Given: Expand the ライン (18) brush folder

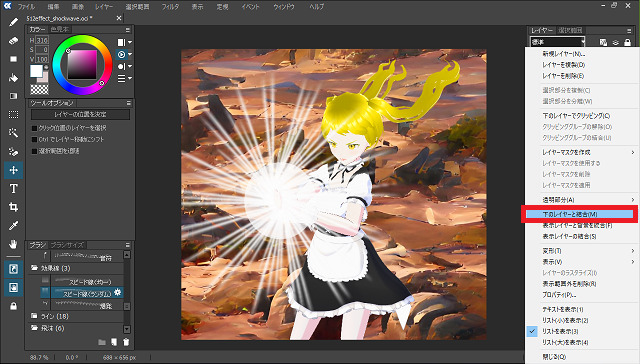Looking at the screenshot, I should click(x=34, y=316).
